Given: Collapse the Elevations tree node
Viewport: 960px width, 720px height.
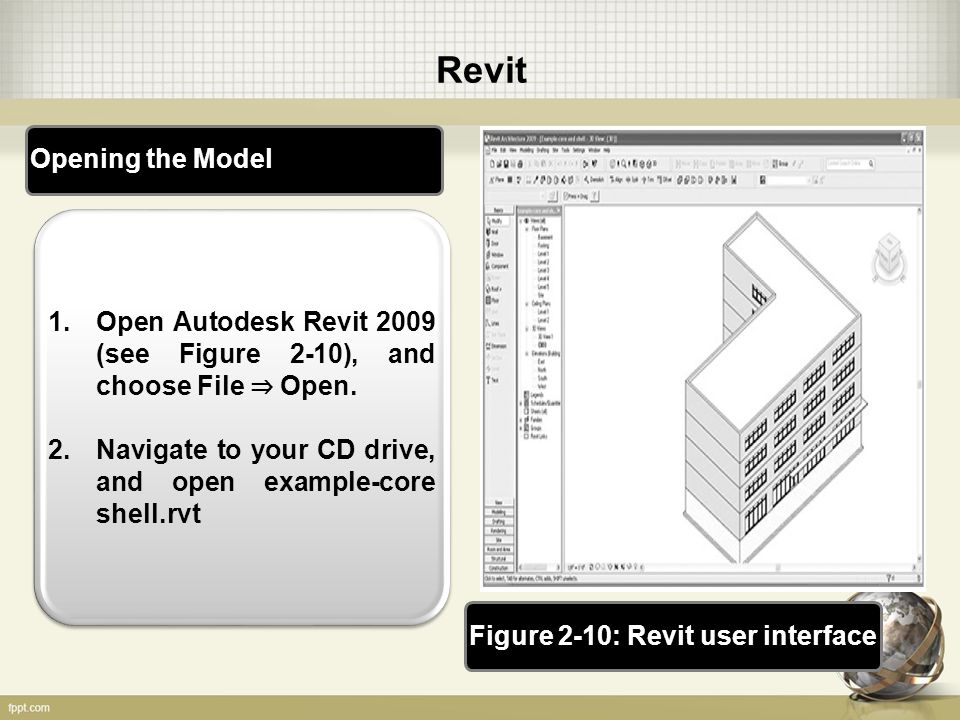Looking at the screenshot, I should pos(527,353).
